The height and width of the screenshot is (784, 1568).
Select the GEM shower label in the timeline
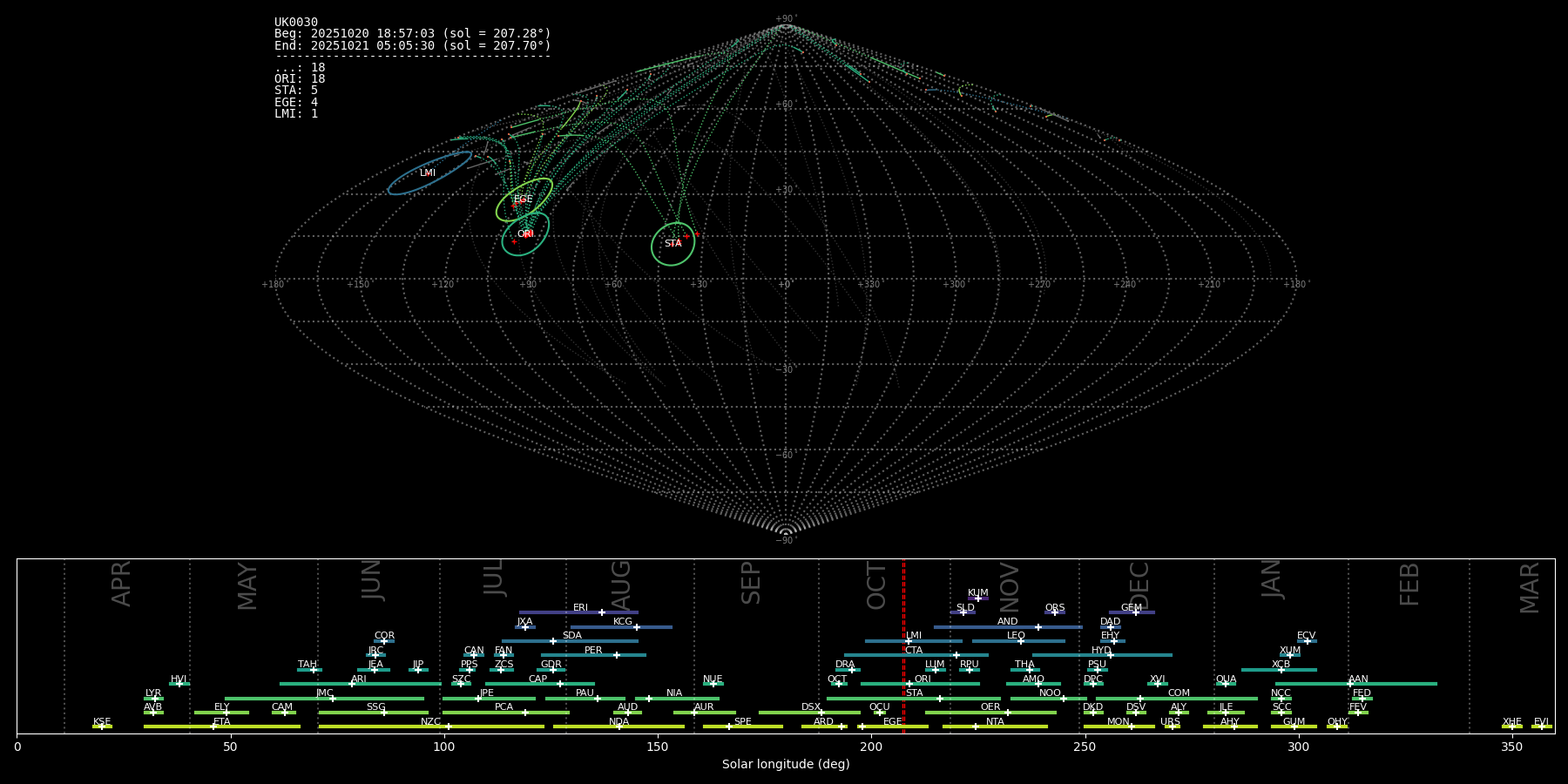(1131, 608)
